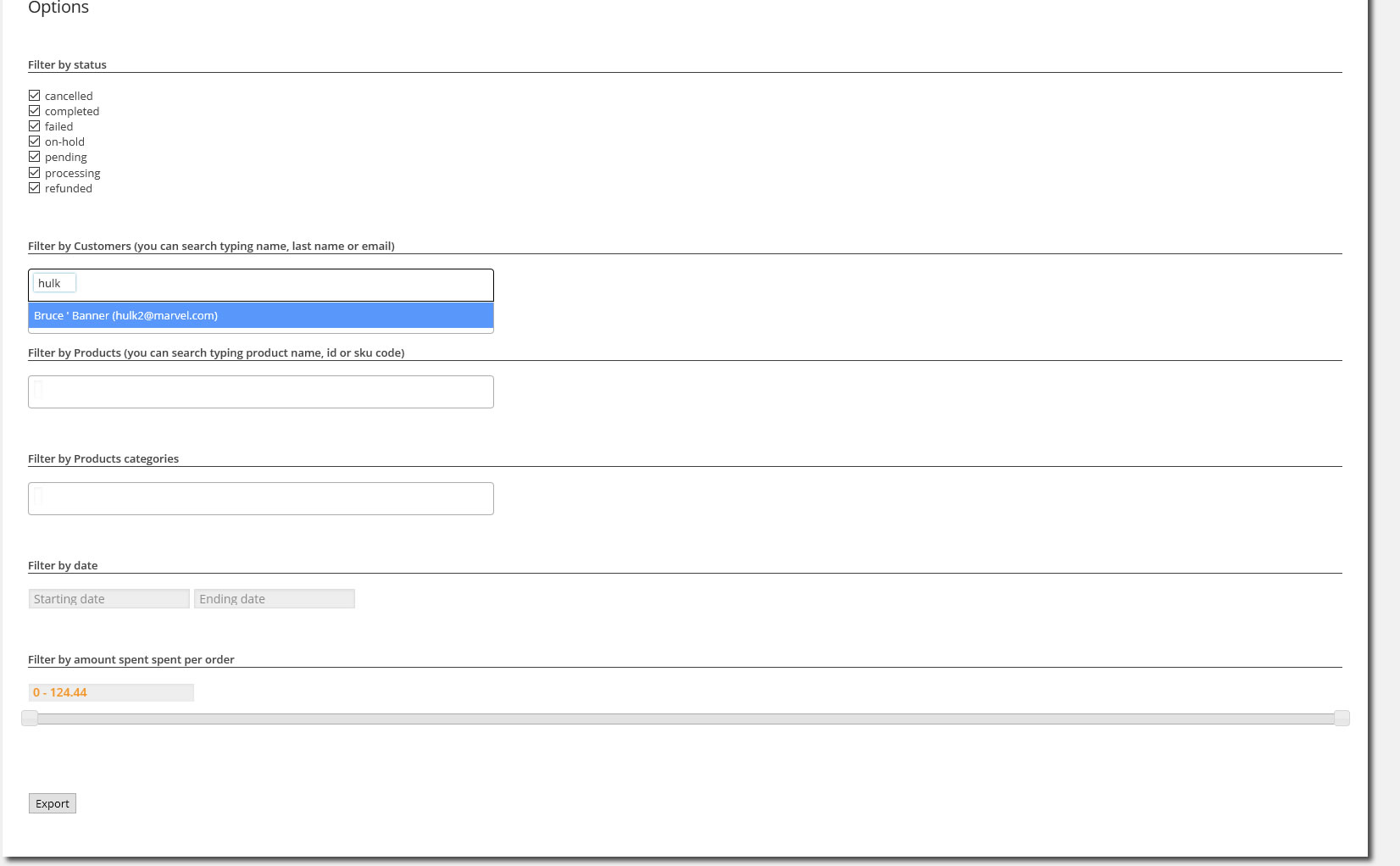Click the Options heading text

point(58,8)
